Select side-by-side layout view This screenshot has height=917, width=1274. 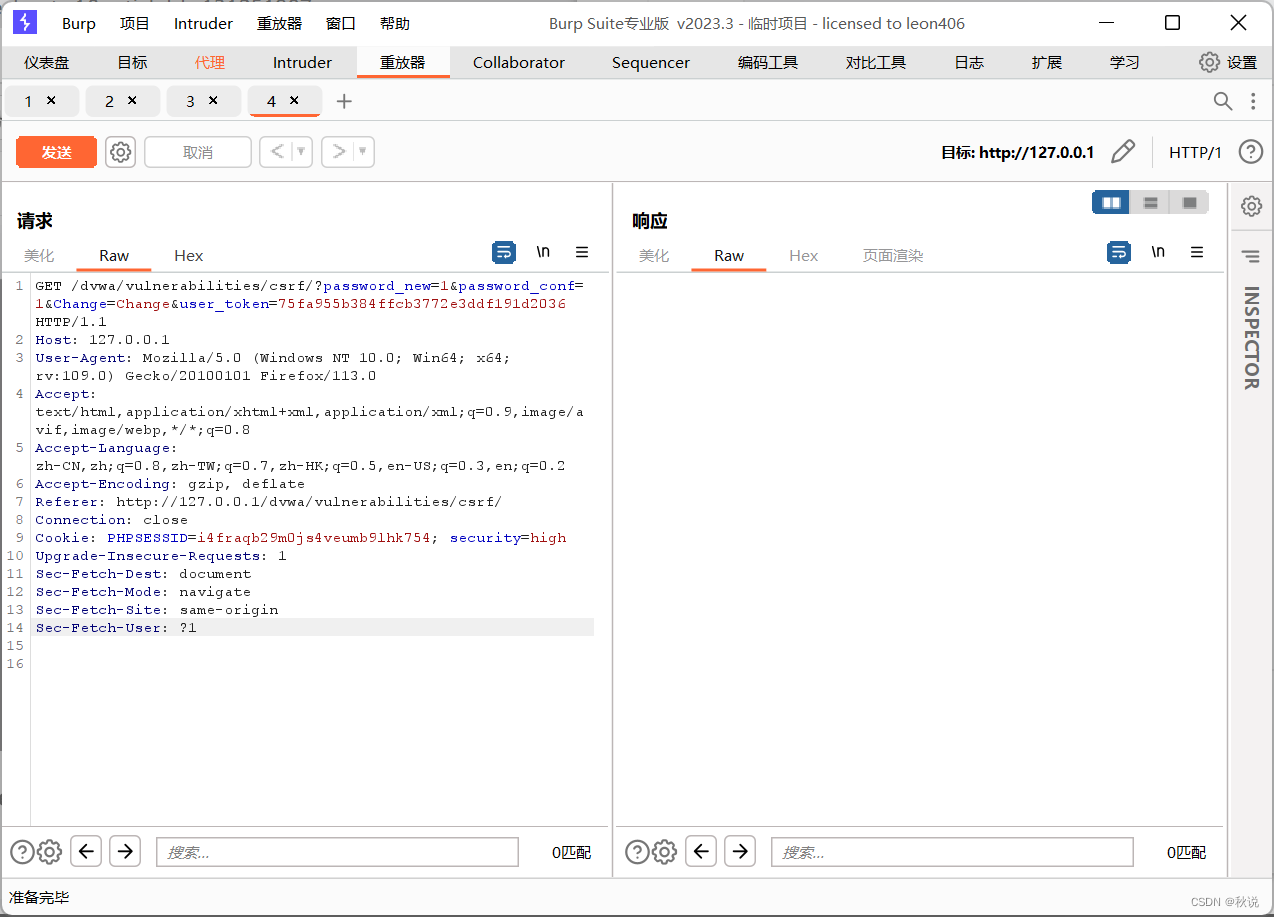pos(1111,202)
